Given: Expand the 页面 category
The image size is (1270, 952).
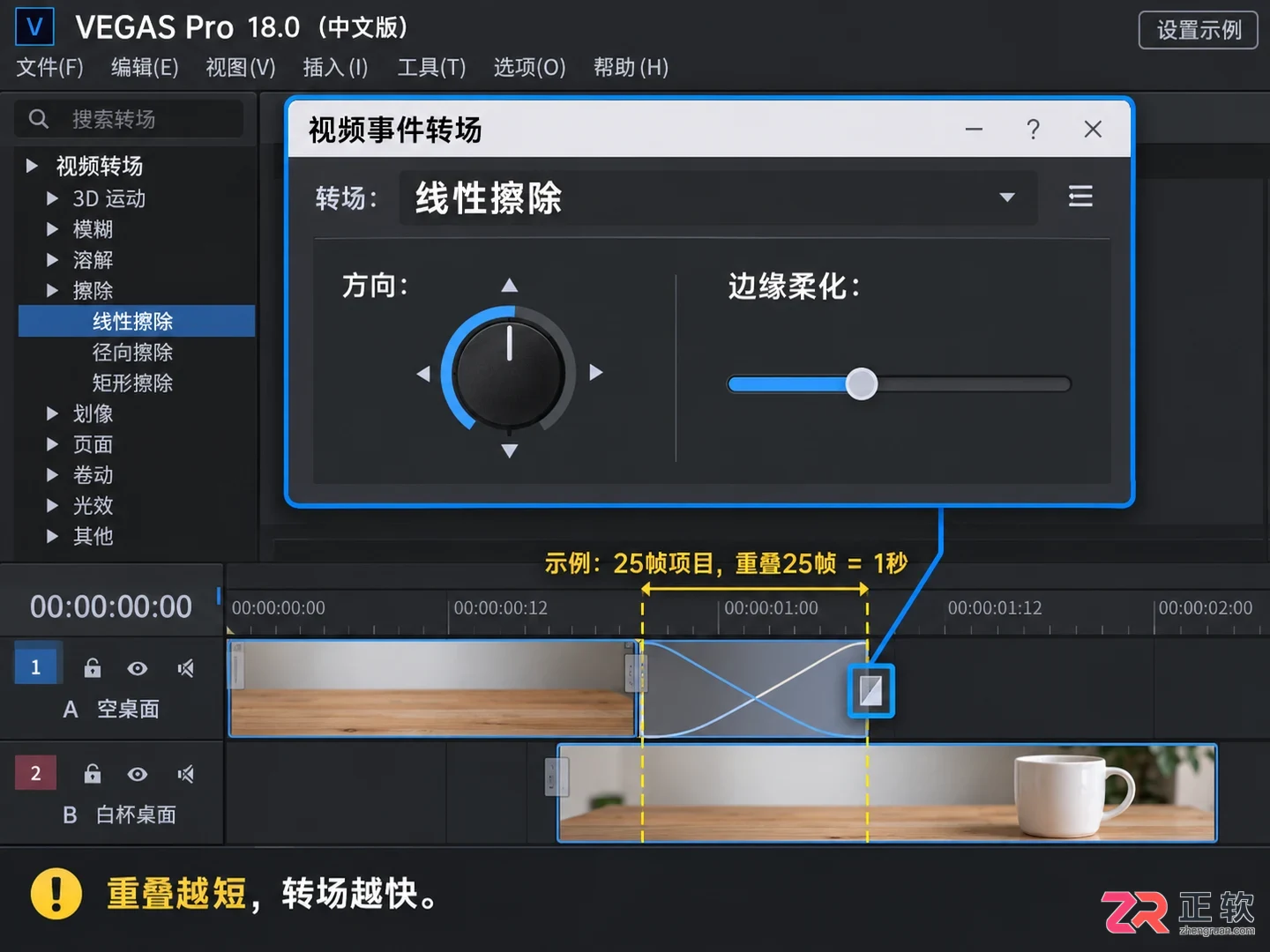Looking at the screenshot, I should click(52, 444).
